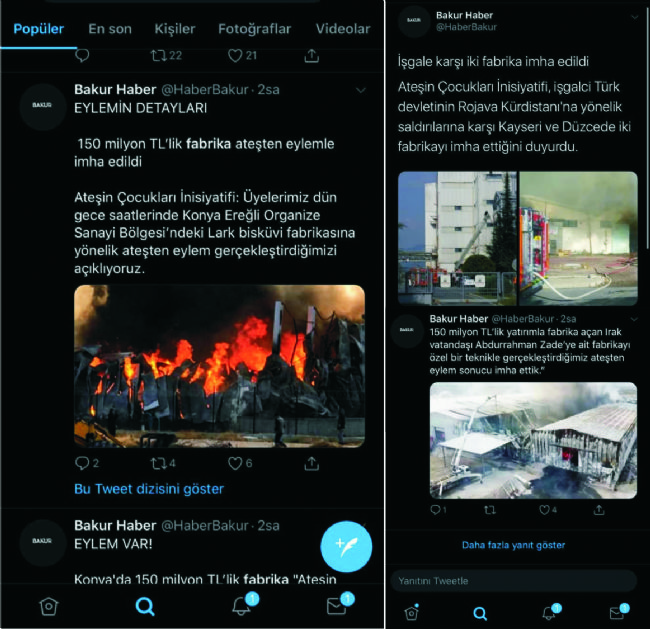650x629 pixels.
Task: Open the Fotoğraflar tab
Action: [255, 29]
